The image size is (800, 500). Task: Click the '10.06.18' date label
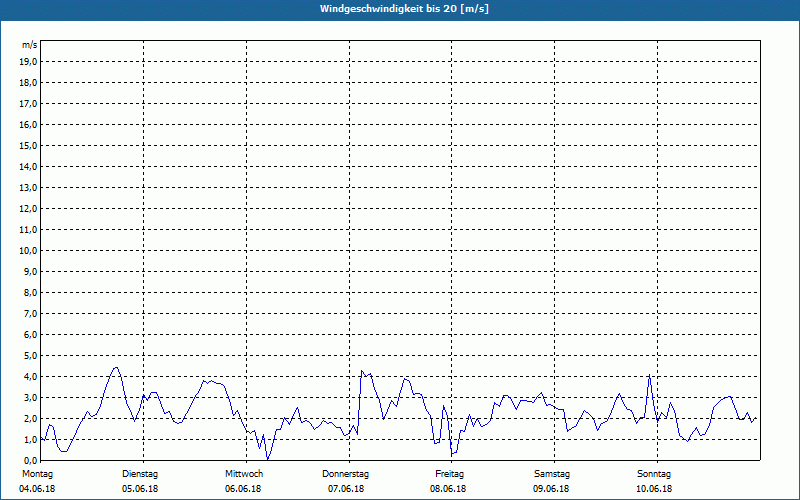654,489
